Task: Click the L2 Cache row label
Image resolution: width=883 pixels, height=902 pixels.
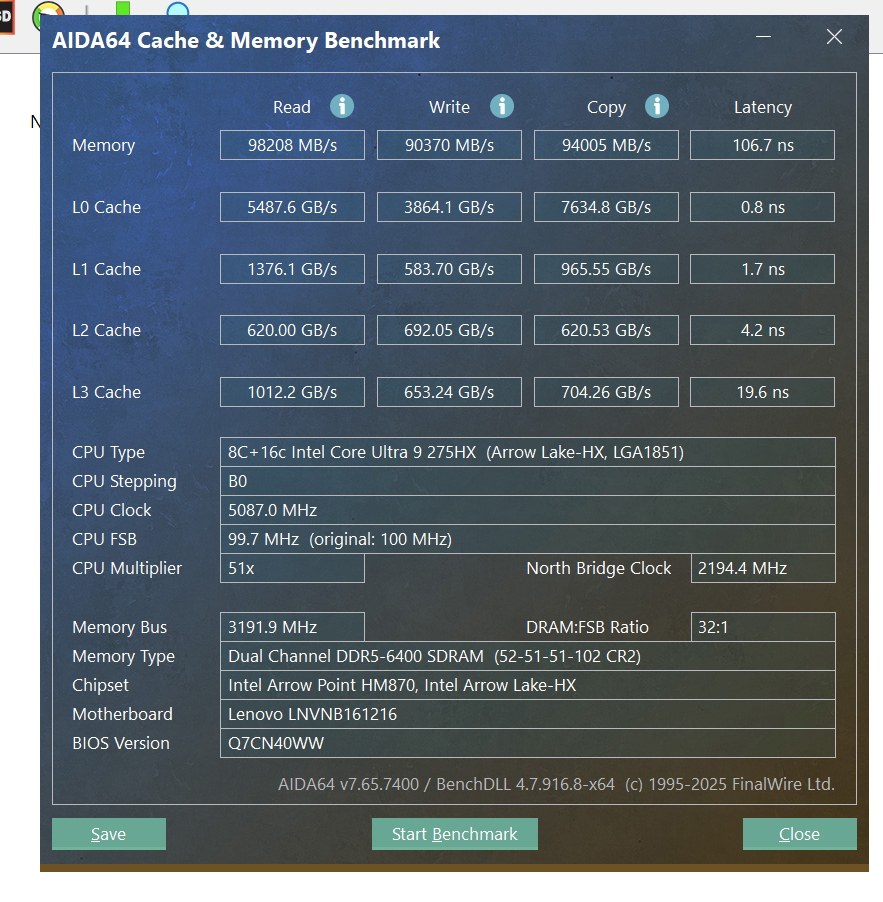Action: (x=106, y=330)
